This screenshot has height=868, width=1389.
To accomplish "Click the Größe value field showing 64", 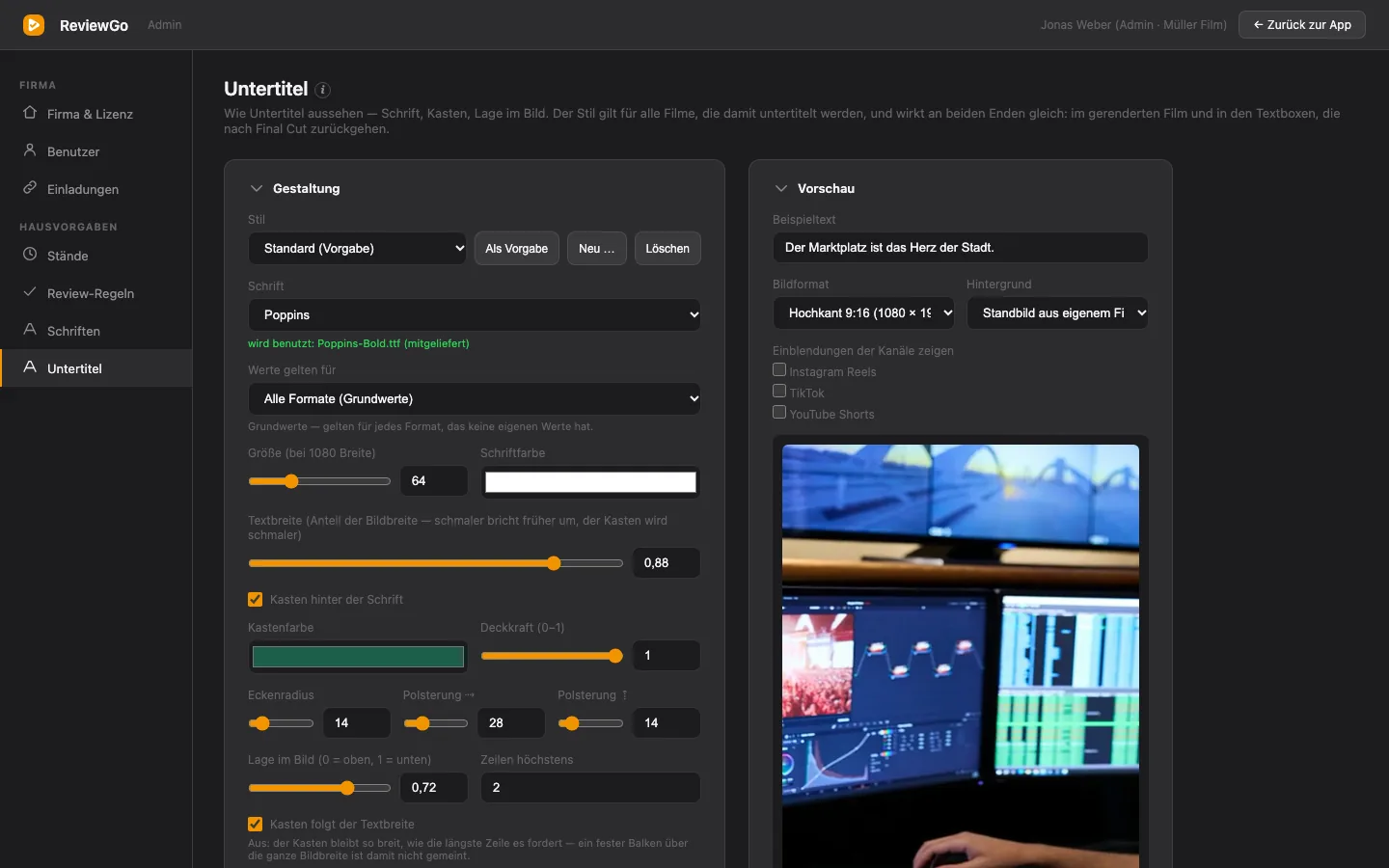I will coord(434,481).
